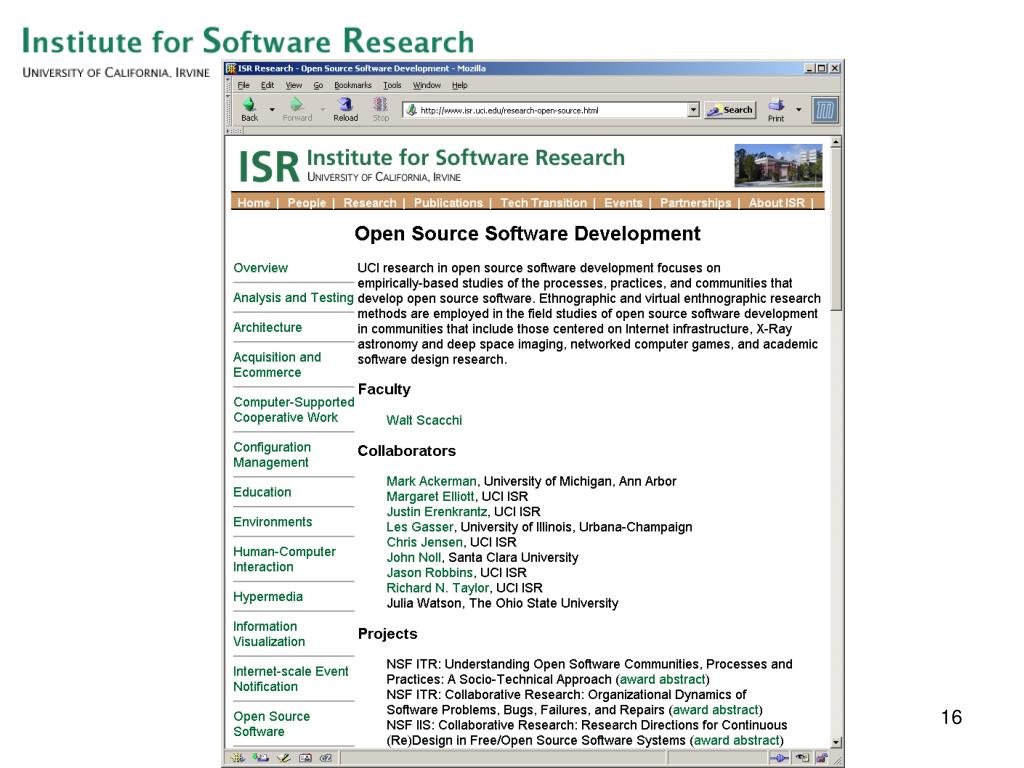
Task: Open Architecture sidebar link
Action: pyautogui.click(x=267, y=327)
